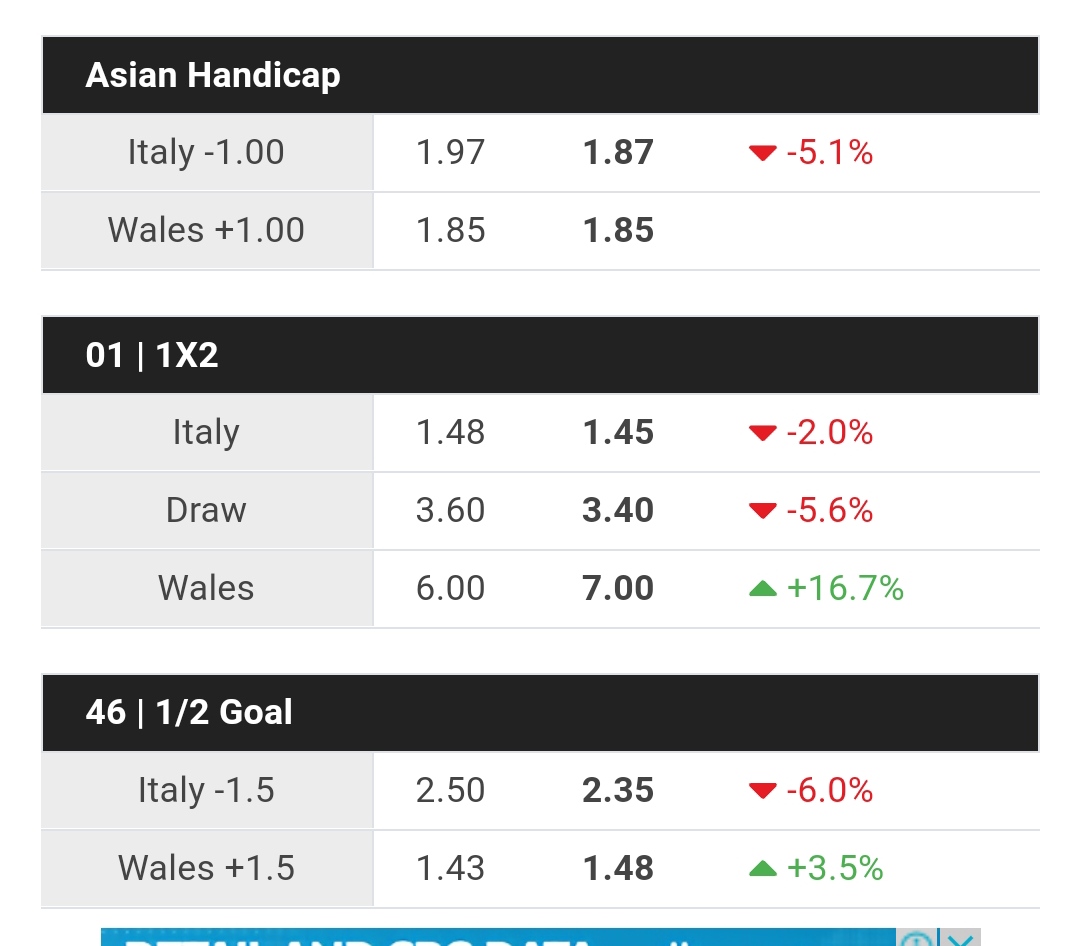The height and width of the screenshot is (946, 1080).
Task: Click red down arrow beside -6.0%
Action: click(x=762, y=791)
